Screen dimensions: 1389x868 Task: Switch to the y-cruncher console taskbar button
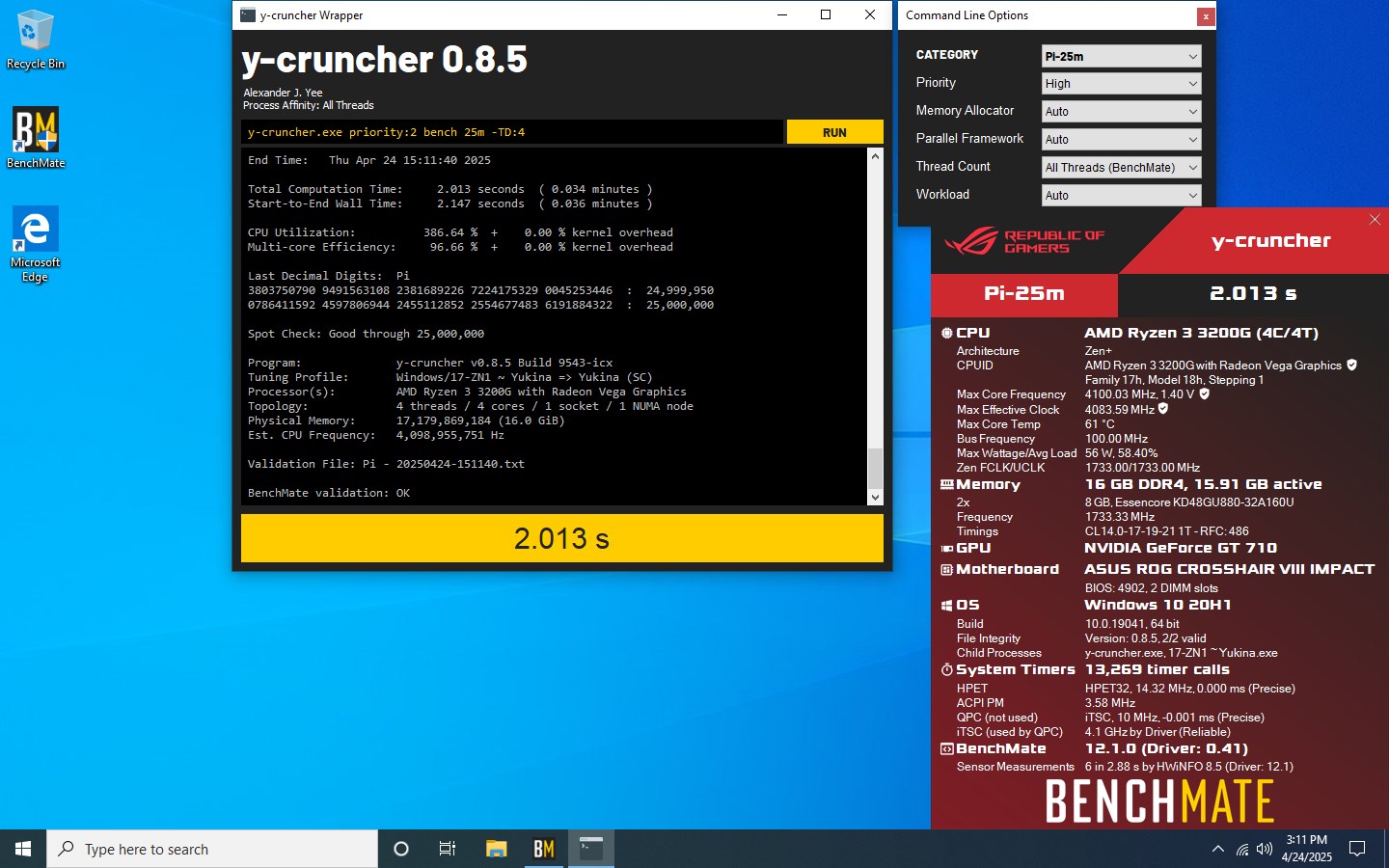click(x=591, y=849)
